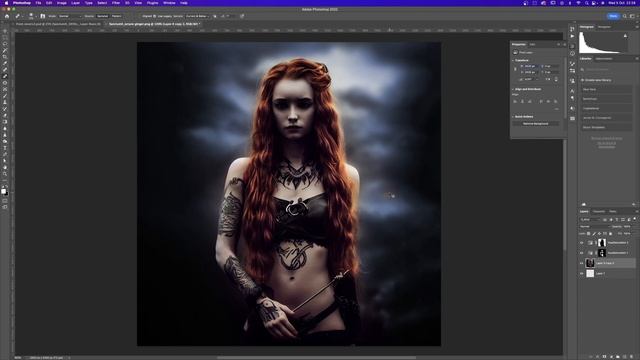This screenshot has height=360, width=640.
Task: Switch to the first document tab
Action: pyautogui.click(x=58, y=24)
